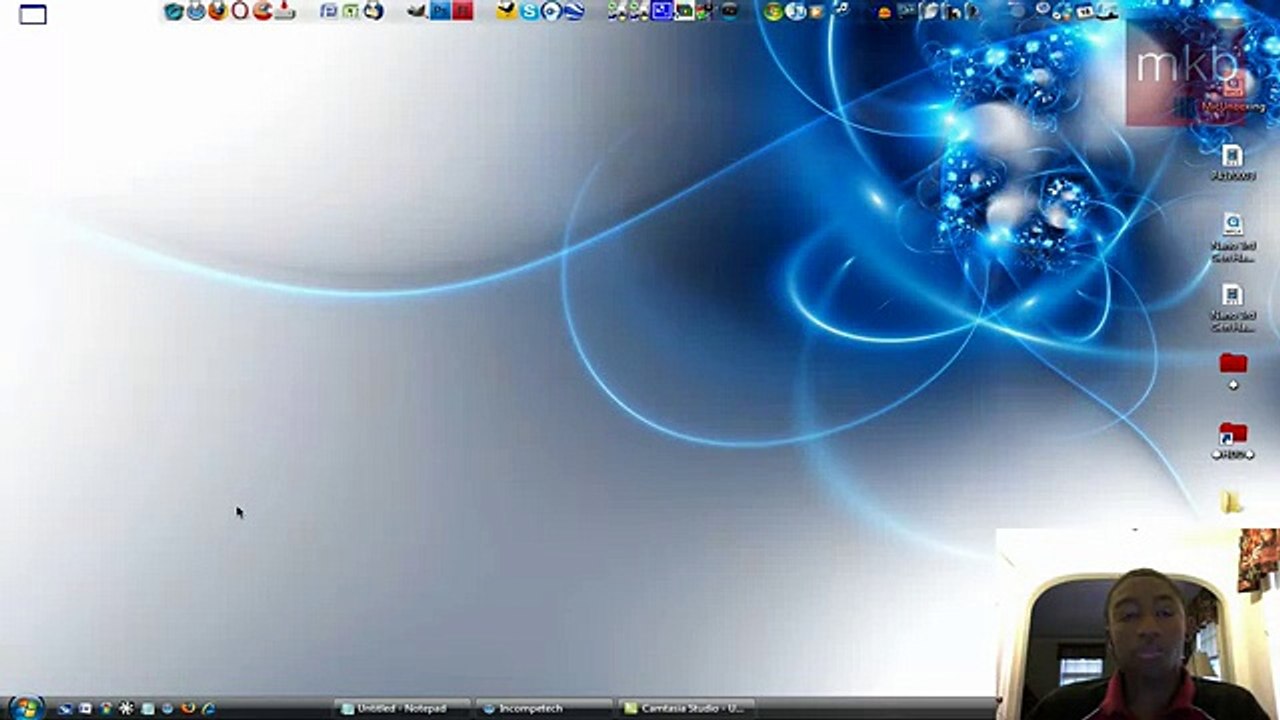Open the red folder shortcut desktop icon
Screen dimensions: 1280x720
[x=1233, y=434]
